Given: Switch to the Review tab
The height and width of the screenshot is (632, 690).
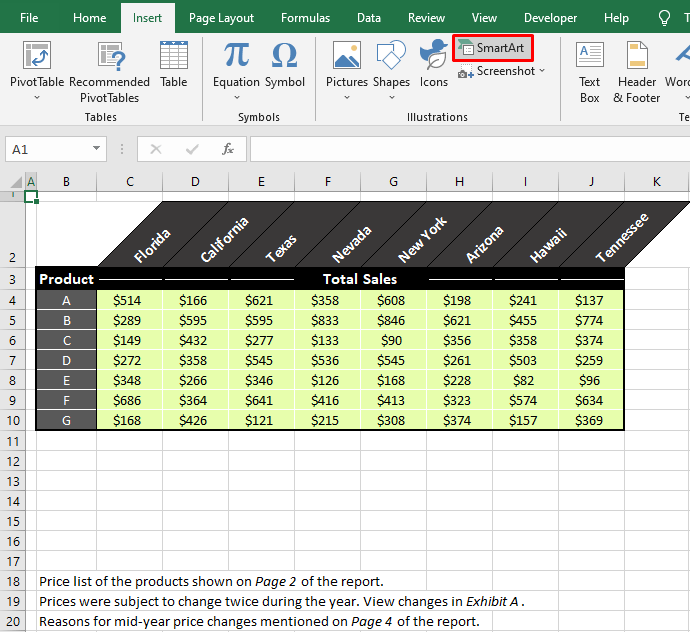Looking at the screenshot, I should [x=426, y=18].
